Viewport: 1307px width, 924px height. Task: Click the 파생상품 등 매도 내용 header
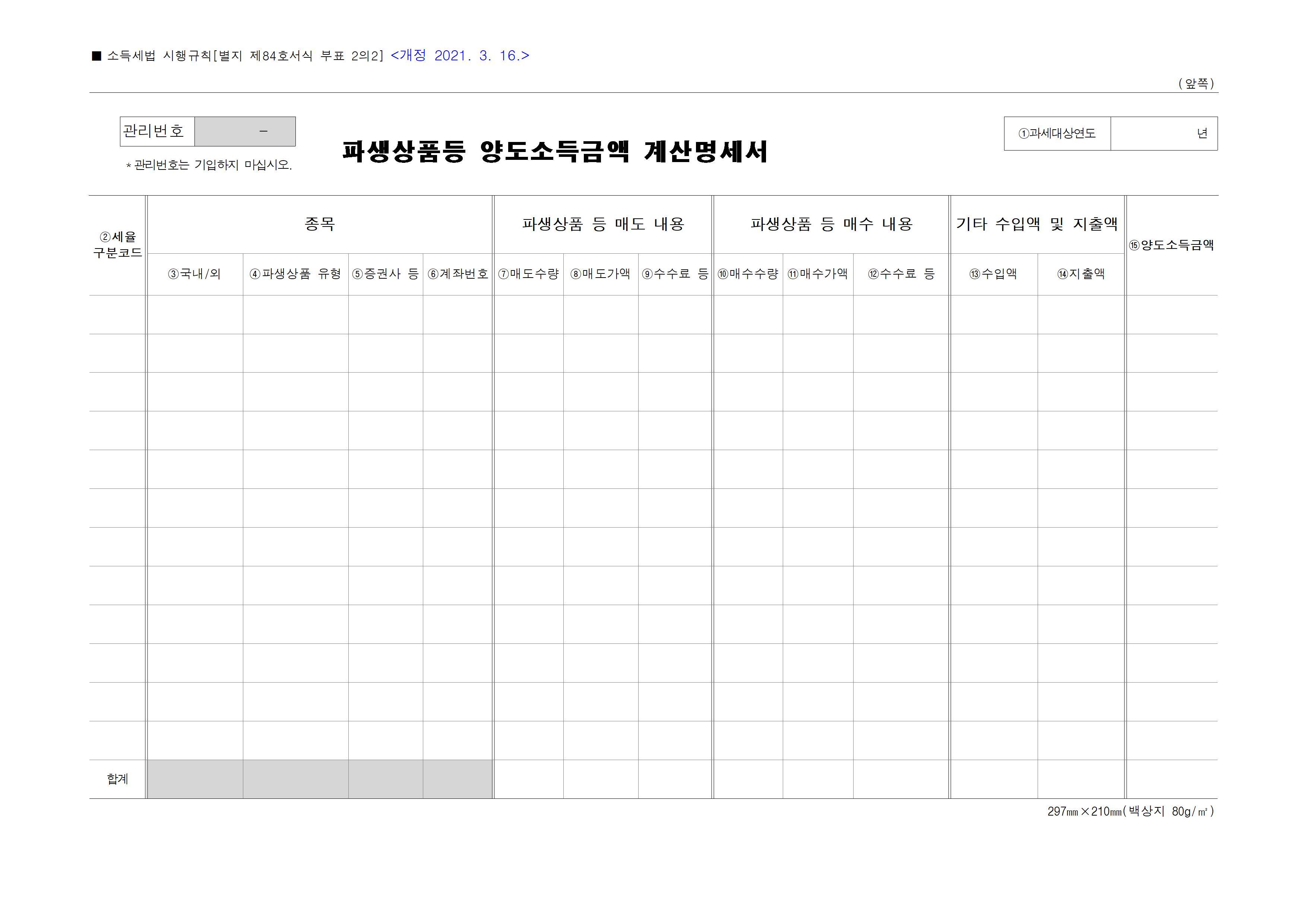[x=603, y=224]
